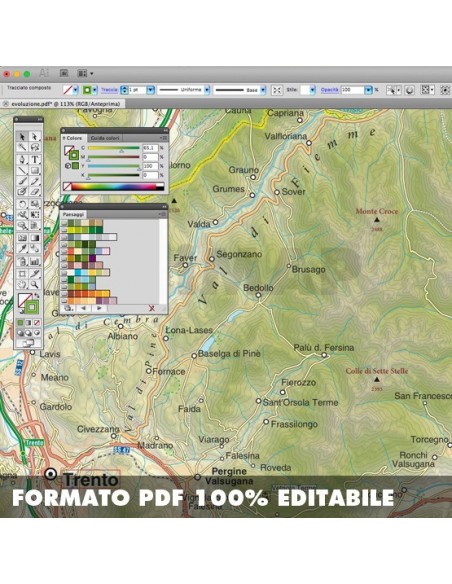Switch to the Colore tab
This screenshot has width=452, height=584.
[74, 138]
